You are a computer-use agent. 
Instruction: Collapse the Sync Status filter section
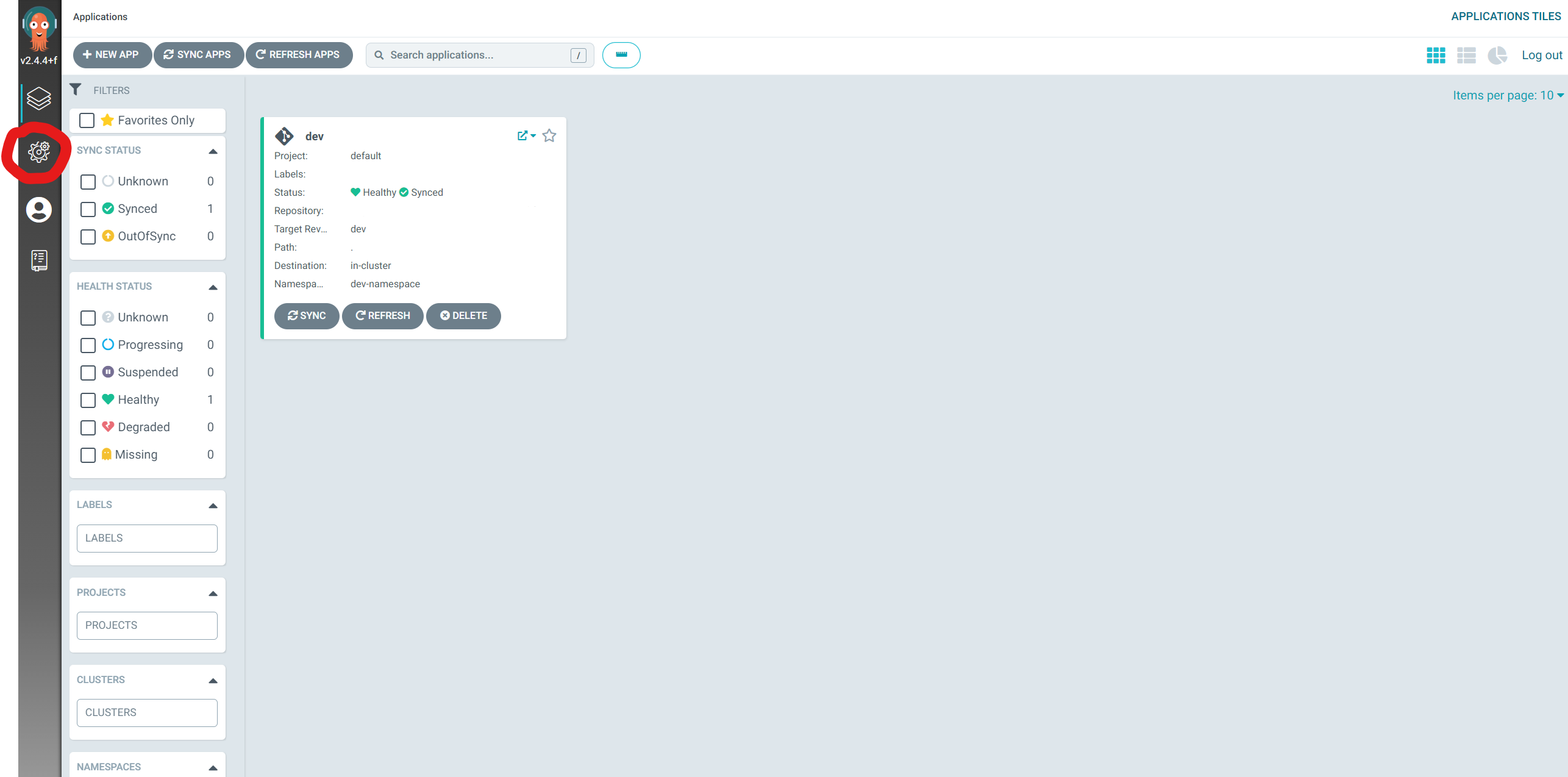coord(213,151)
